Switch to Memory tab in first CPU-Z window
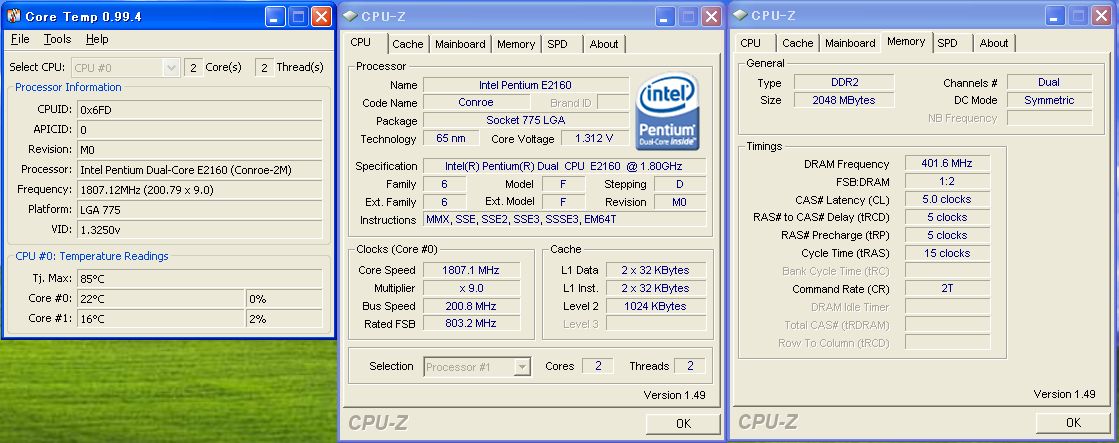This screenshot has height=443, width=1119. pos(516,44)
